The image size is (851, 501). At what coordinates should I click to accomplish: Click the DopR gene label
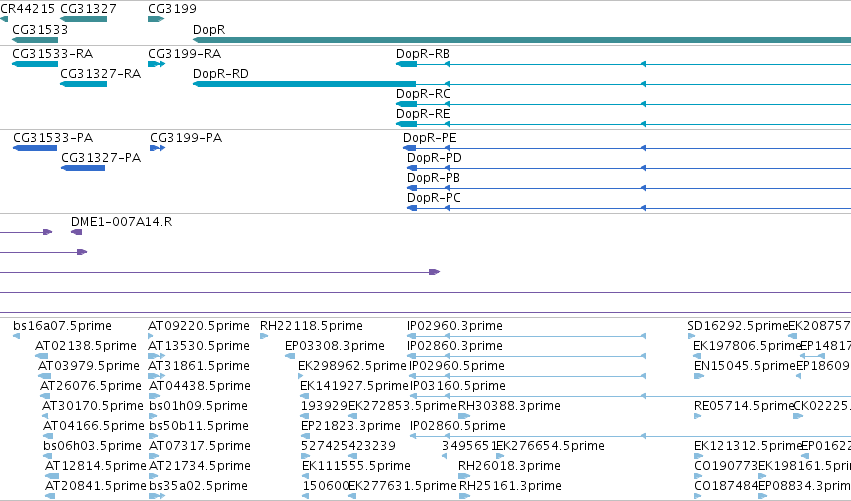[x=209, y=29]
